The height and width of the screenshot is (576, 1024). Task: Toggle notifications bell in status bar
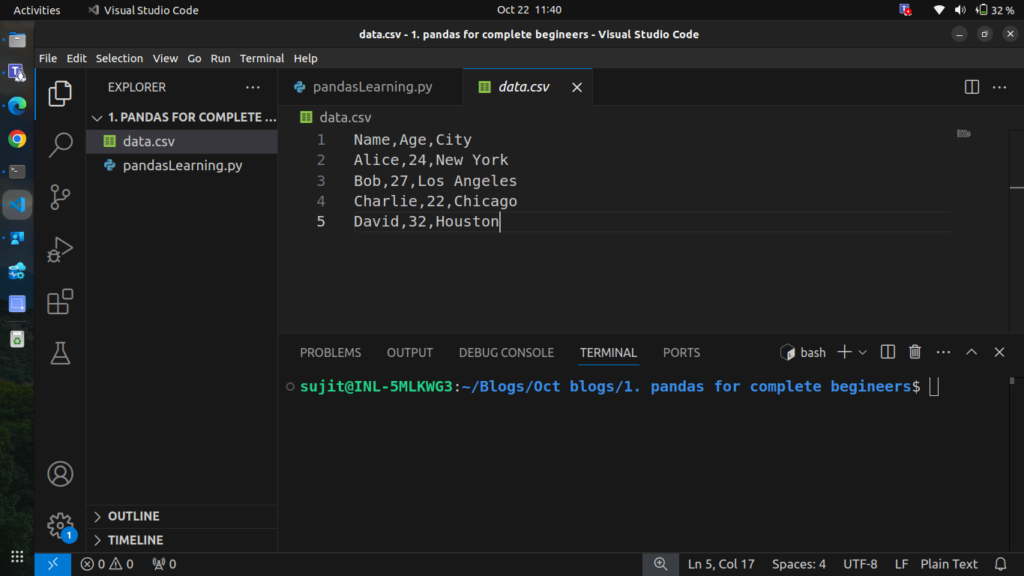[1000, 564]
